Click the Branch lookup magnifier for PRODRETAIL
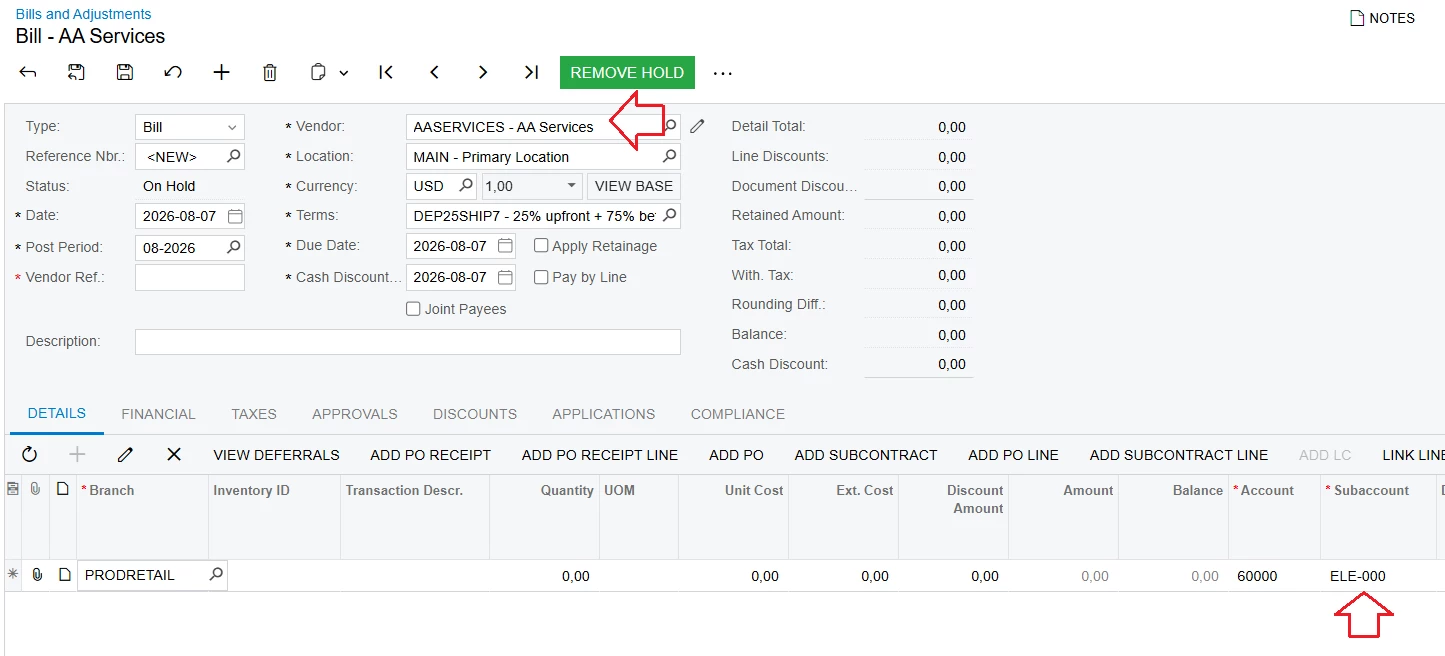This screenshot has width=1445, height=656. pos(216,575)
